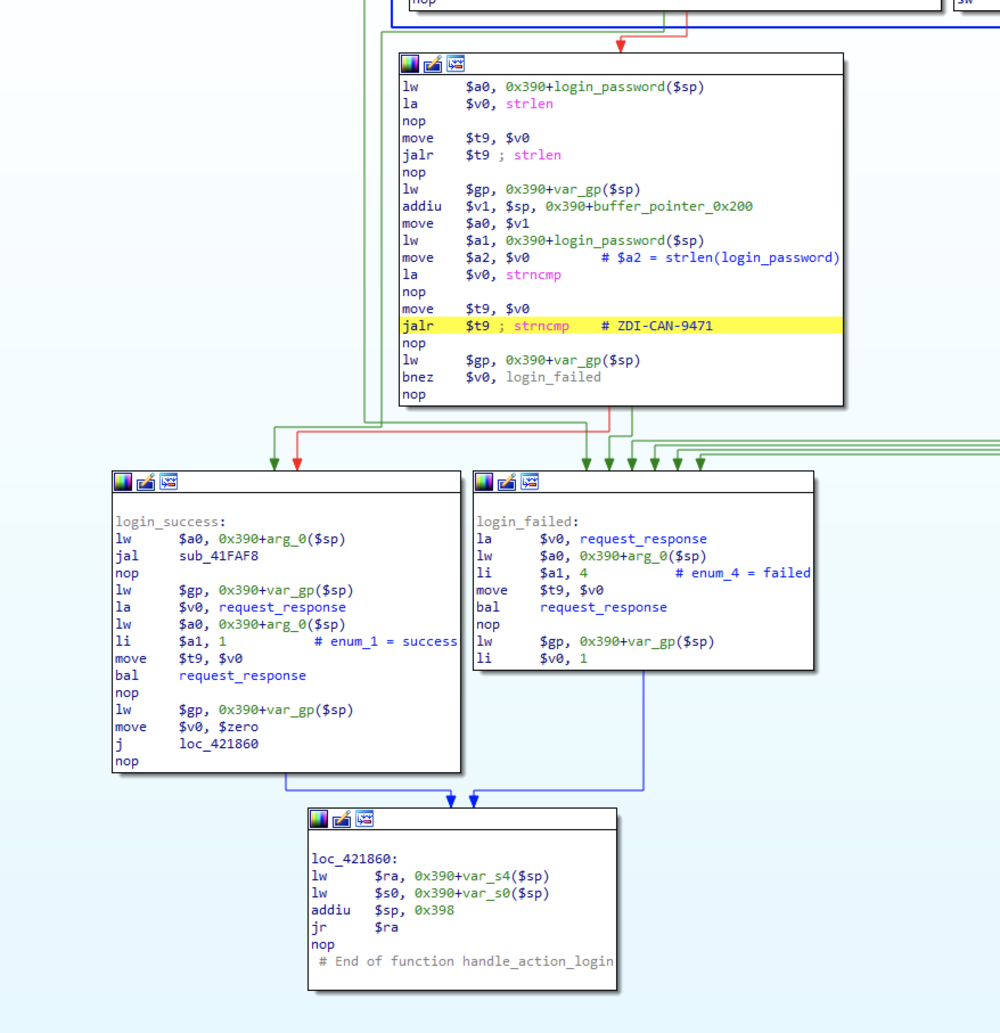Click group-nodes icon on strncmp block
1000x1033 pixels.
[456, 64]
